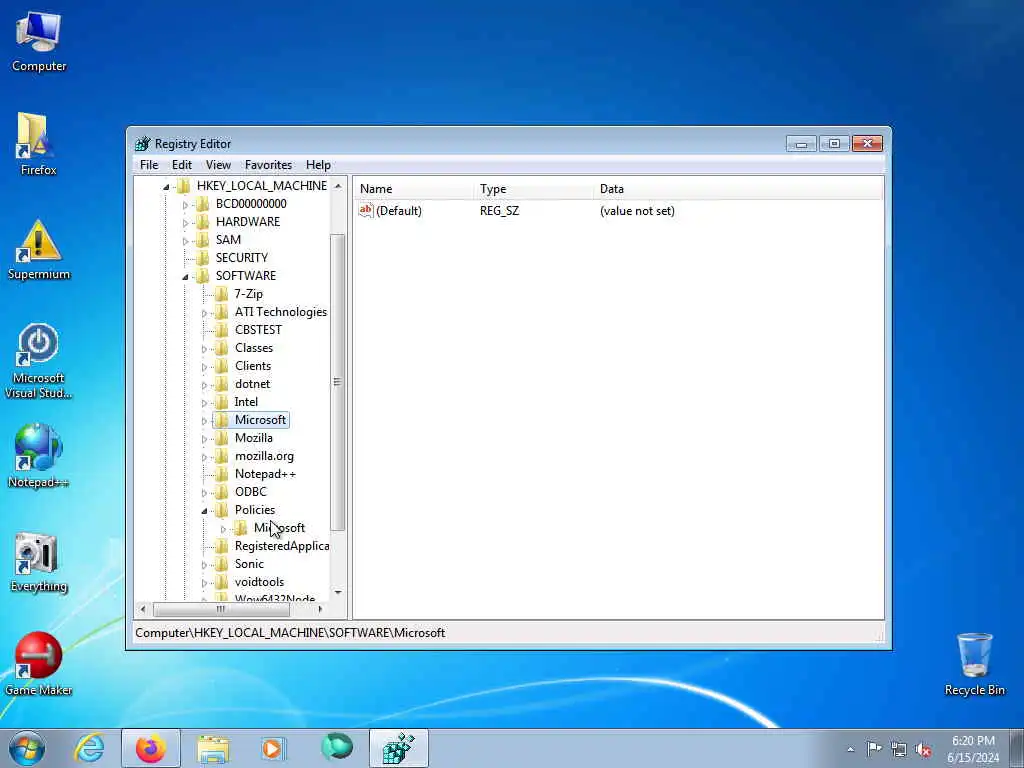Open the Edit menu
This screenshot has height=768, width=1024.
182,165
